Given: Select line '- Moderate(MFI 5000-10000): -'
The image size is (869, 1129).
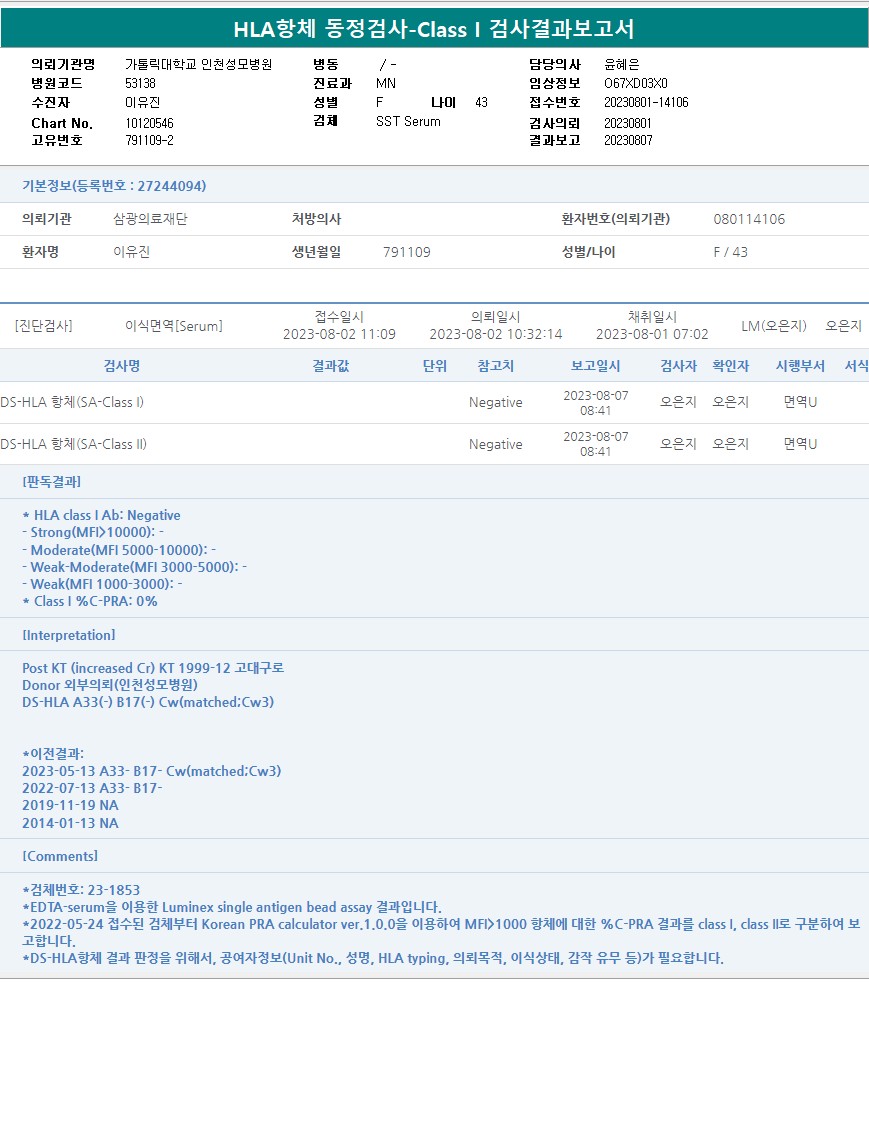Looking at the screenshot, I should 119,550.
